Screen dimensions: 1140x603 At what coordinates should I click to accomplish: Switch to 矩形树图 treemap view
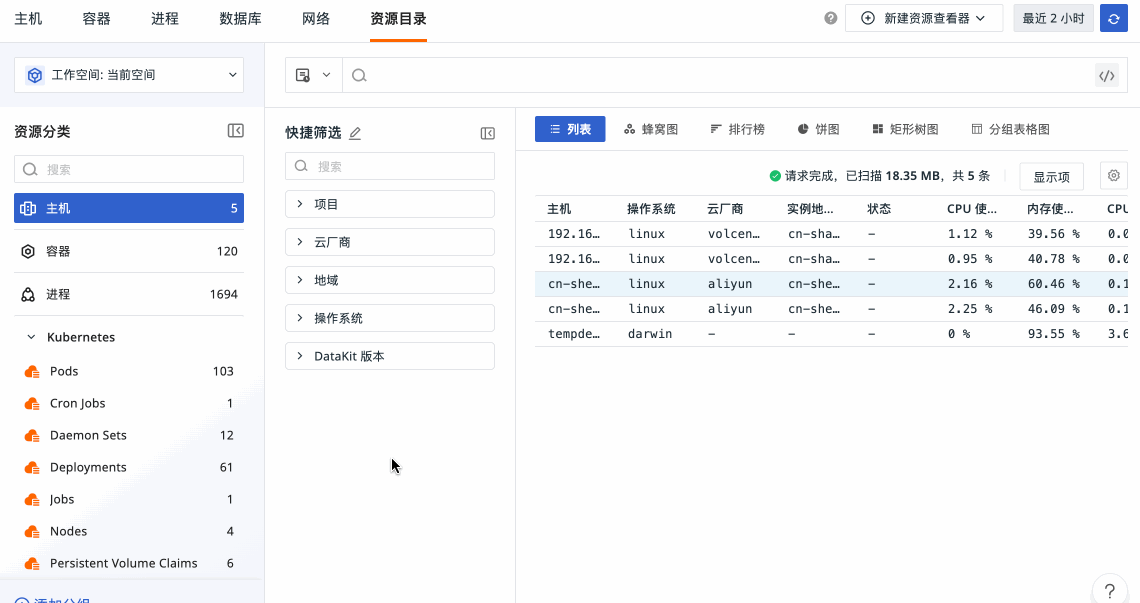coord(905,129)
